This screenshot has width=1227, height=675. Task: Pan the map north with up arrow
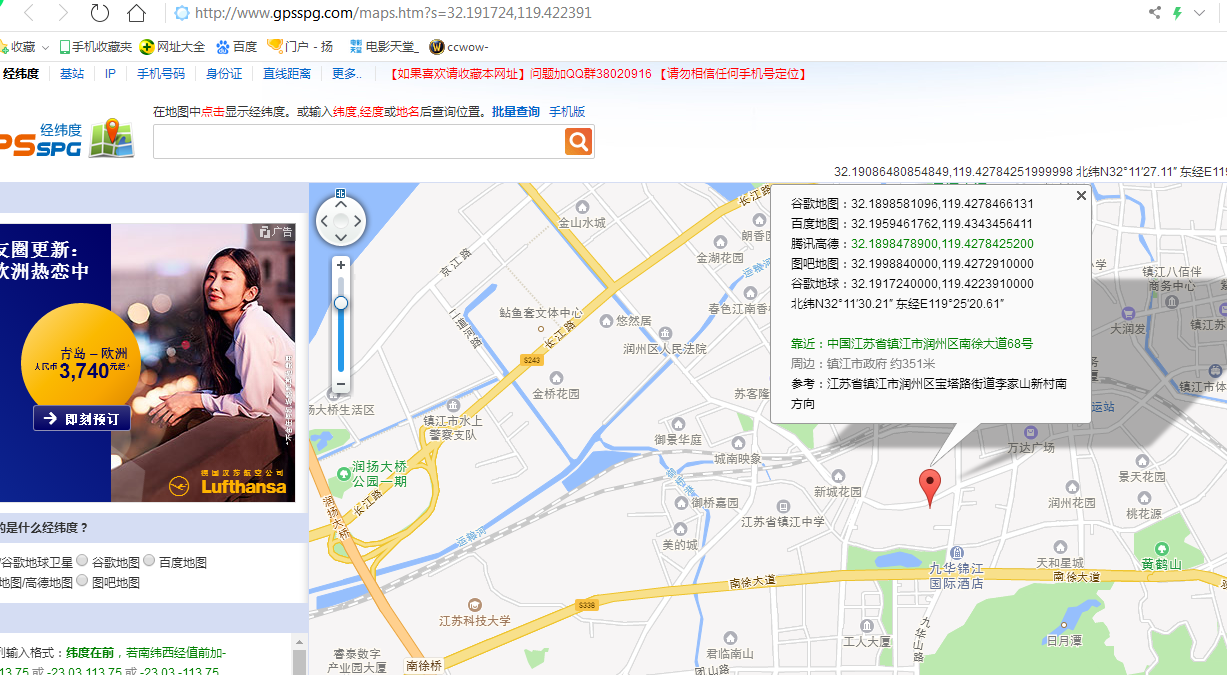[x=341, y=204]
